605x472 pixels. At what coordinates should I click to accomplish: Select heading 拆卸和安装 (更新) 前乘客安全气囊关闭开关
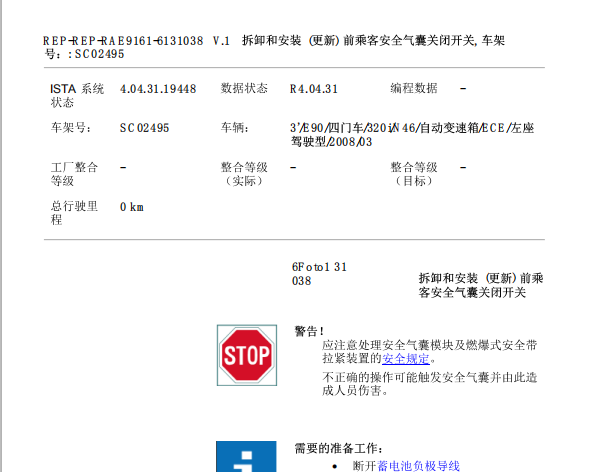click(481, 285)
